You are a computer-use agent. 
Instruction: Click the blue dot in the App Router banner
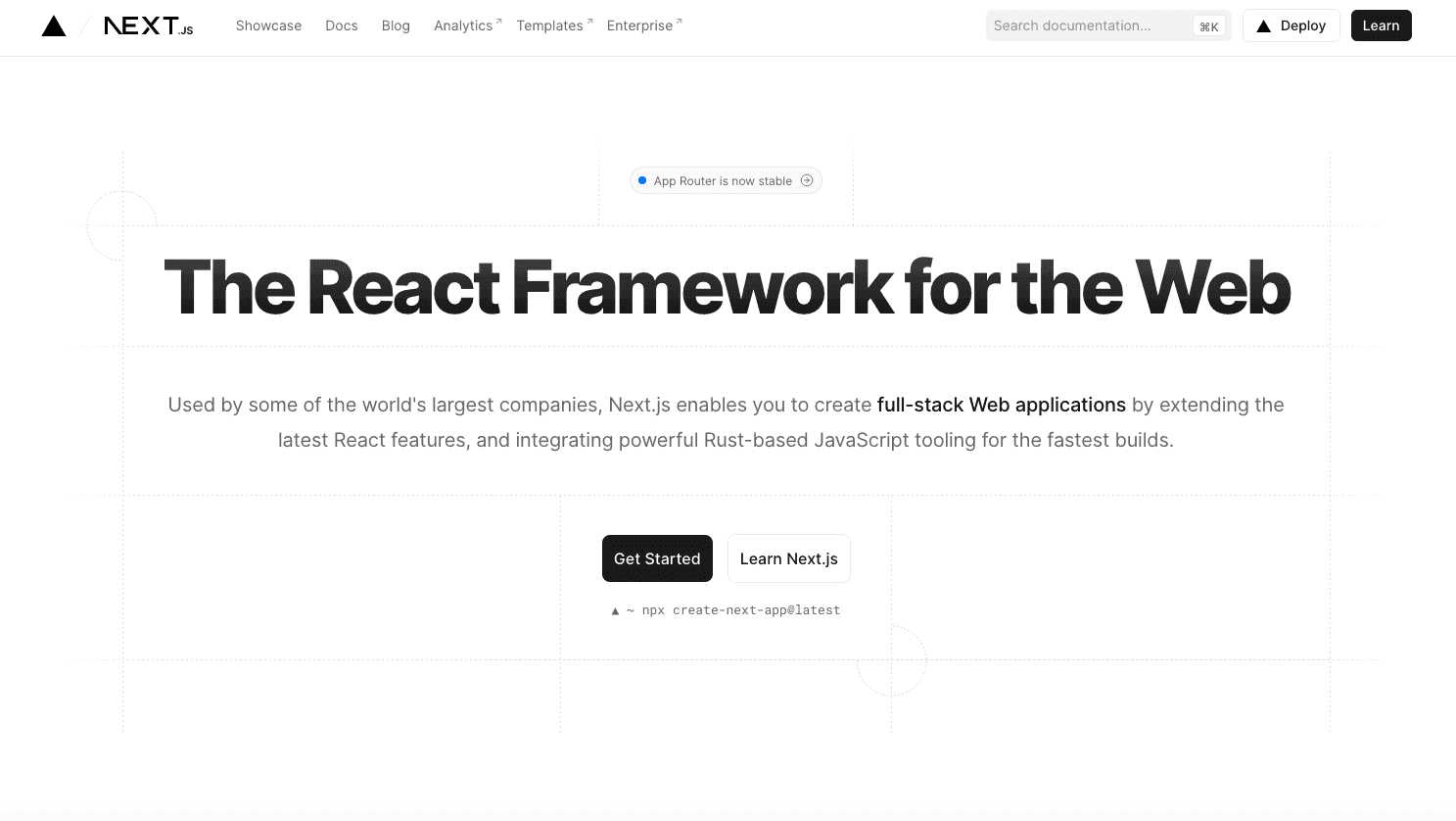tap(642, 180)
